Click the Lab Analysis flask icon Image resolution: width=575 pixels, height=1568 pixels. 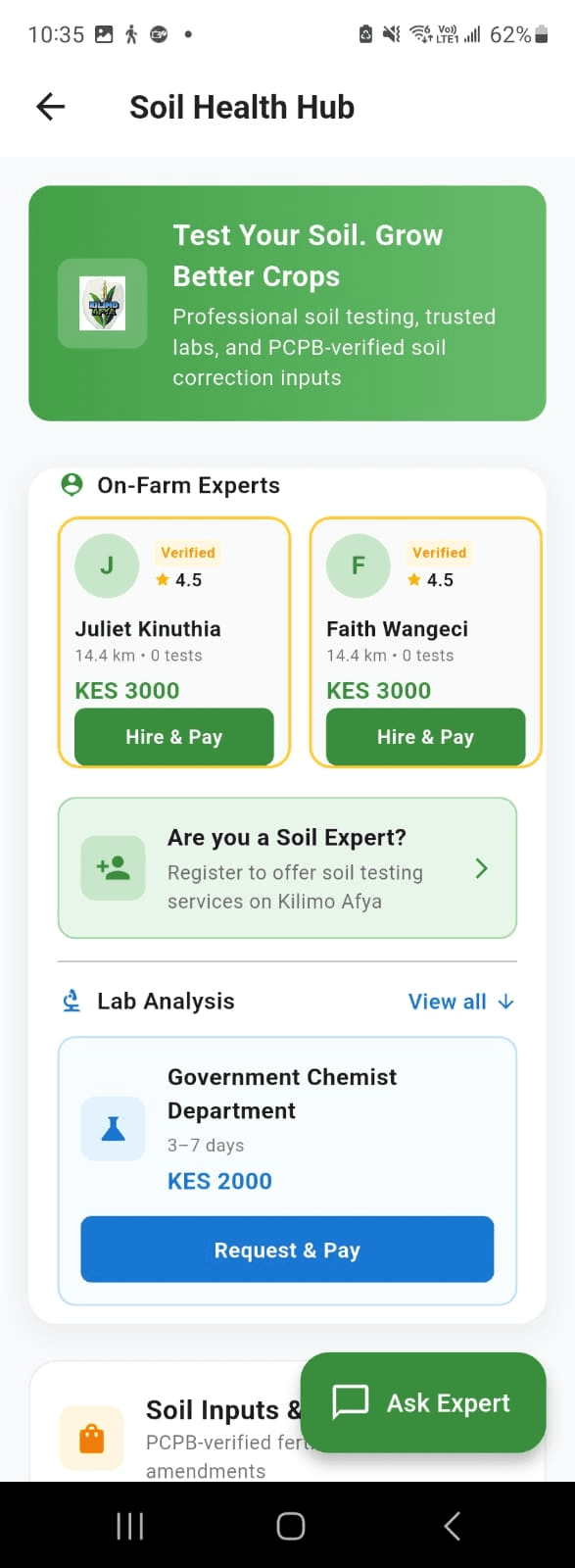tap(70, 1001)
